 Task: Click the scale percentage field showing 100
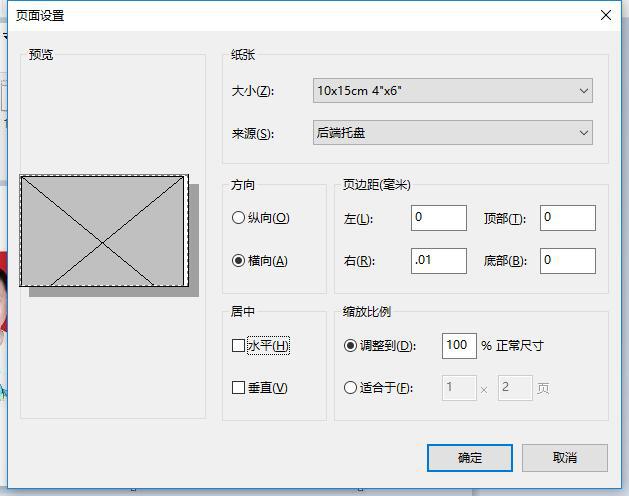tap(459, 346)
